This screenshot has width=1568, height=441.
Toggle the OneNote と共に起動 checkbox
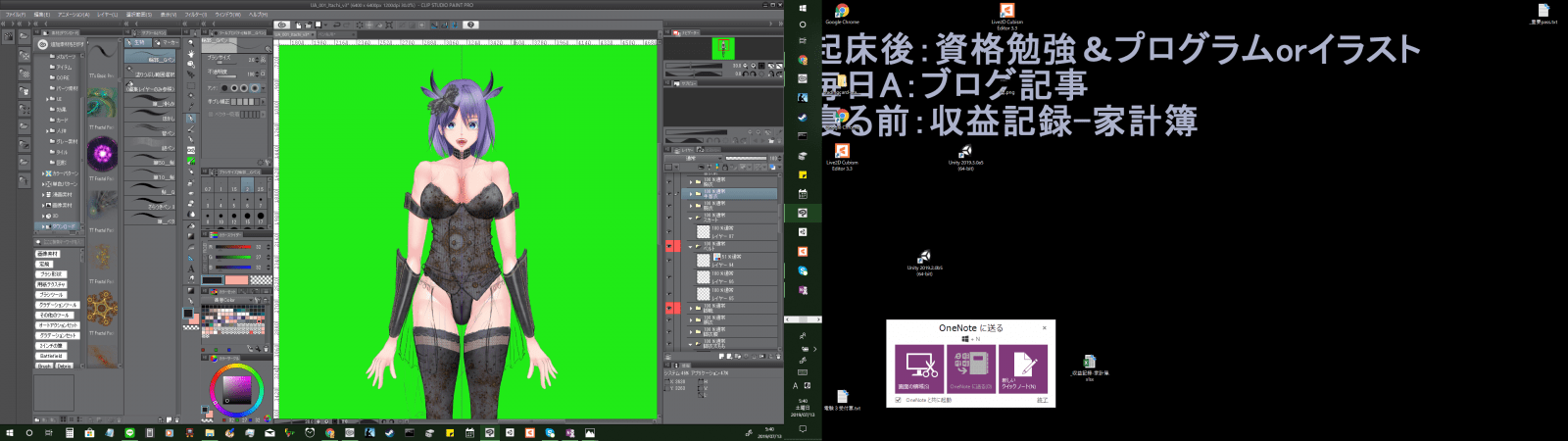point(898,400)
